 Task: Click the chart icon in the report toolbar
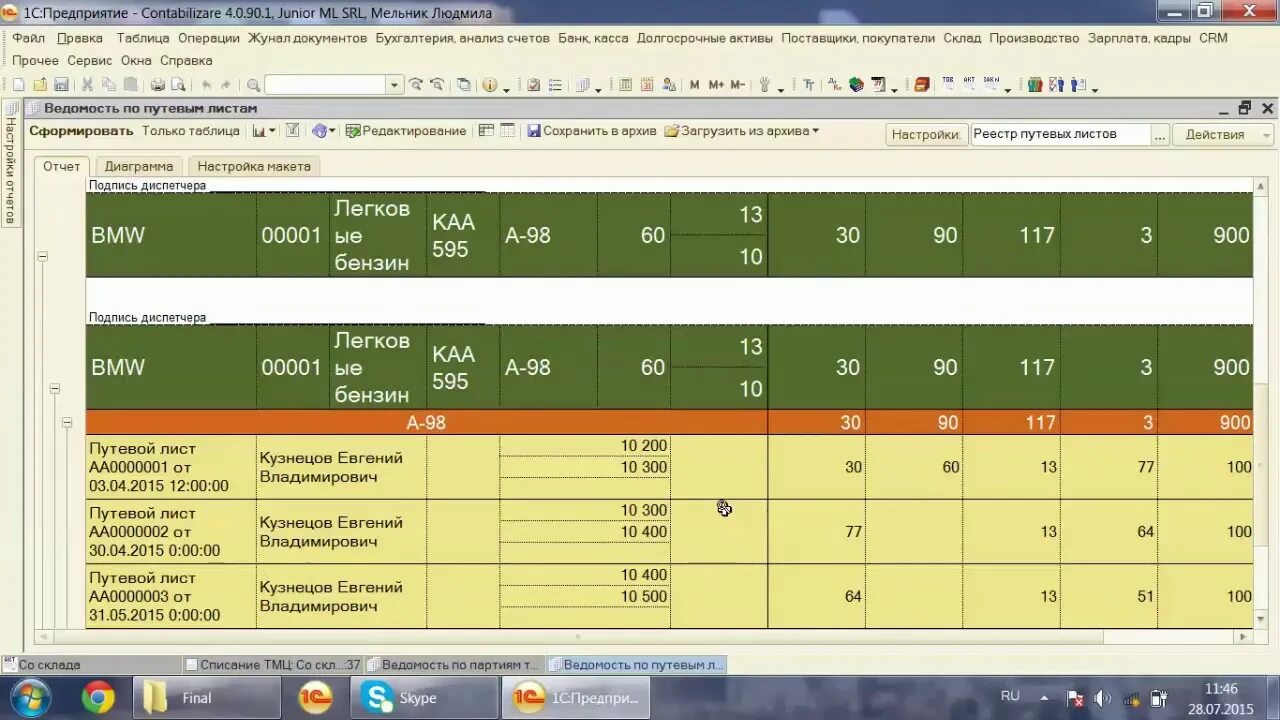[259, 131]
